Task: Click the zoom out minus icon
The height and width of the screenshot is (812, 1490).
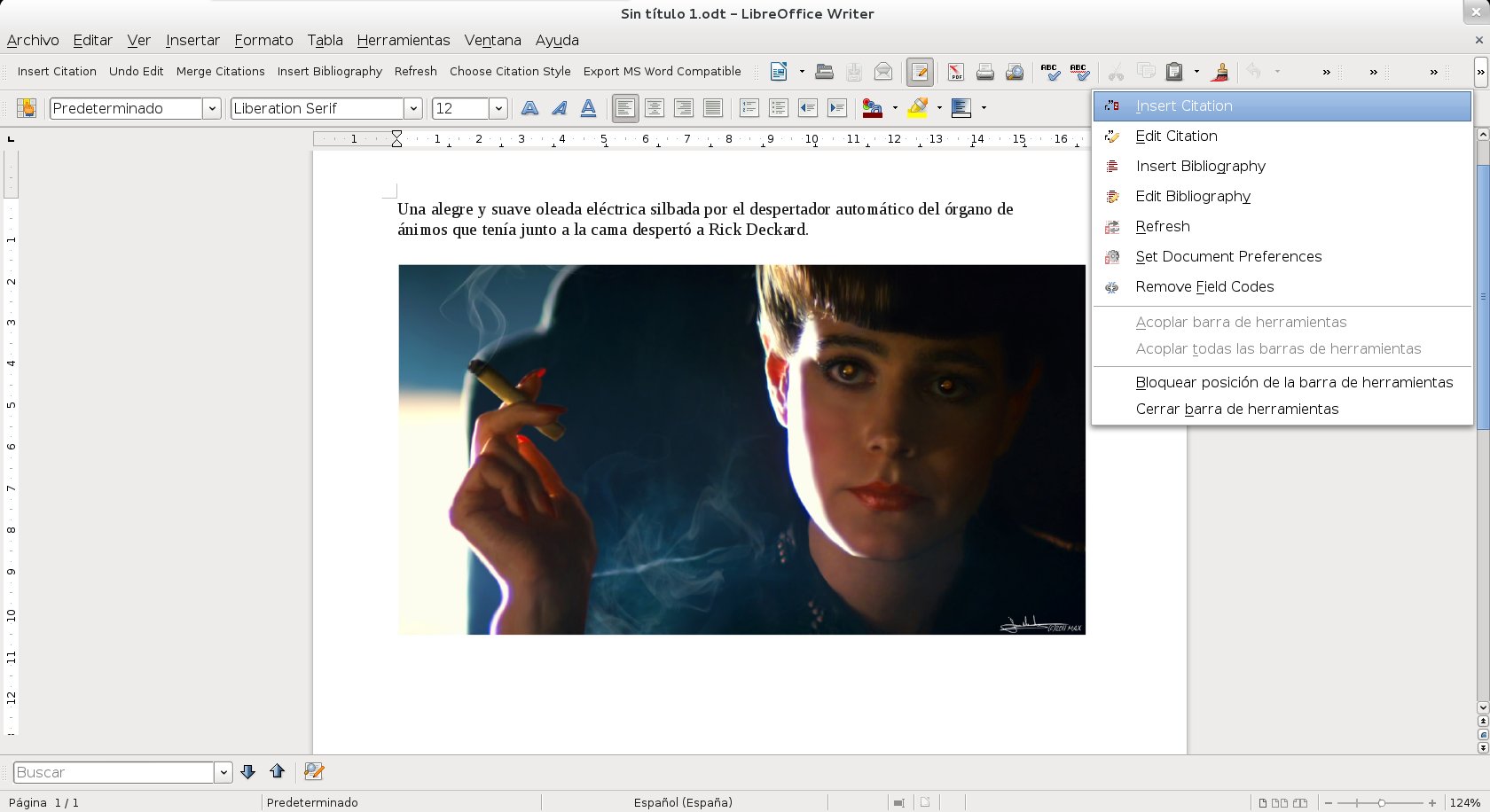Action: [1329, 803]
